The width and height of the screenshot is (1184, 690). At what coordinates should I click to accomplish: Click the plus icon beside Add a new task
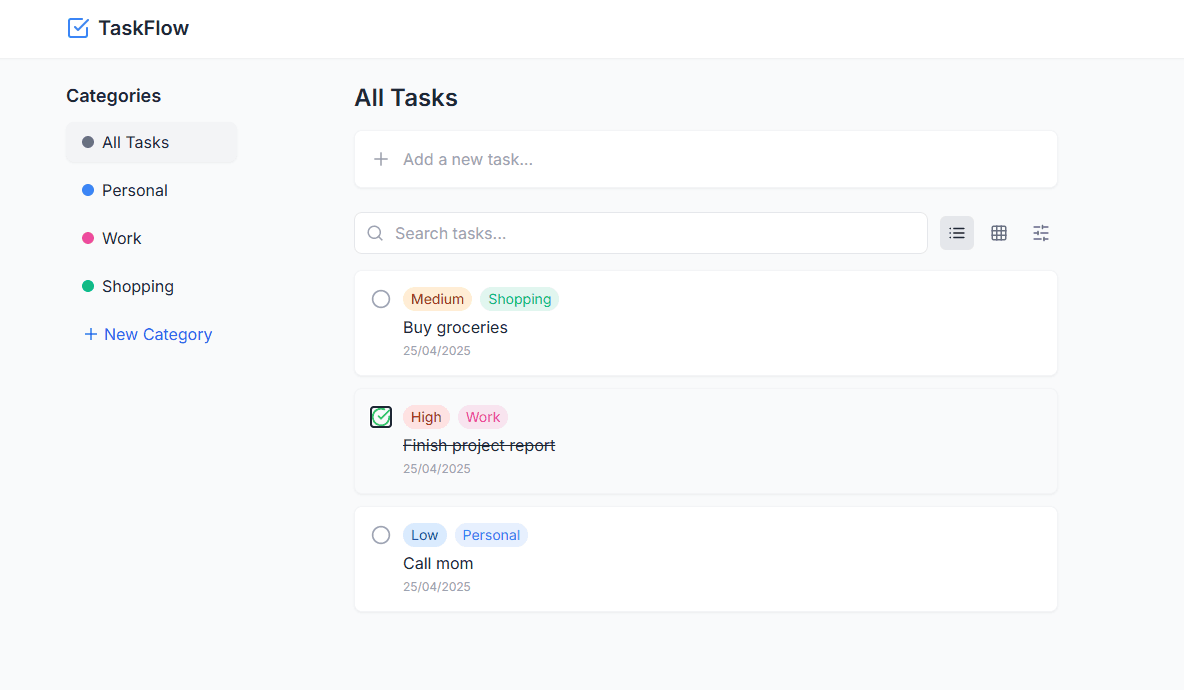click(381, 159)
